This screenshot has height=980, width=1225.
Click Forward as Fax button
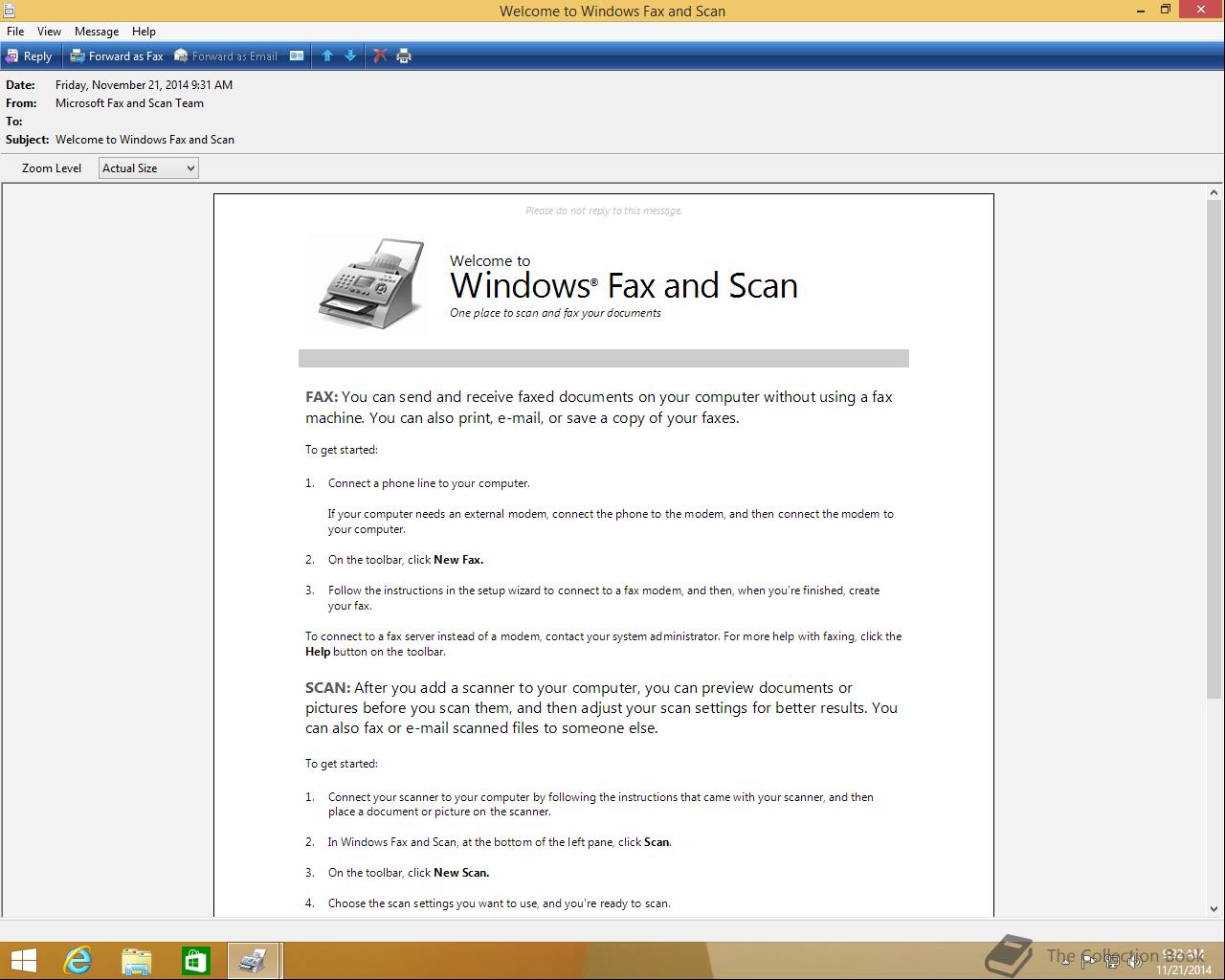point(117,56)
